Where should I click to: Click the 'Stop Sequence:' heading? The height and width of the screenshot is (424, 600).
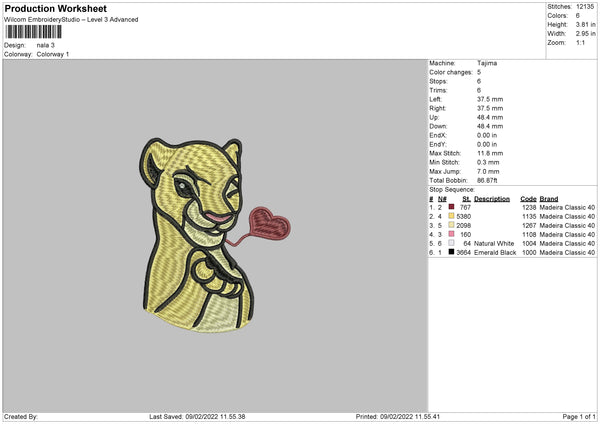point(452,190)
